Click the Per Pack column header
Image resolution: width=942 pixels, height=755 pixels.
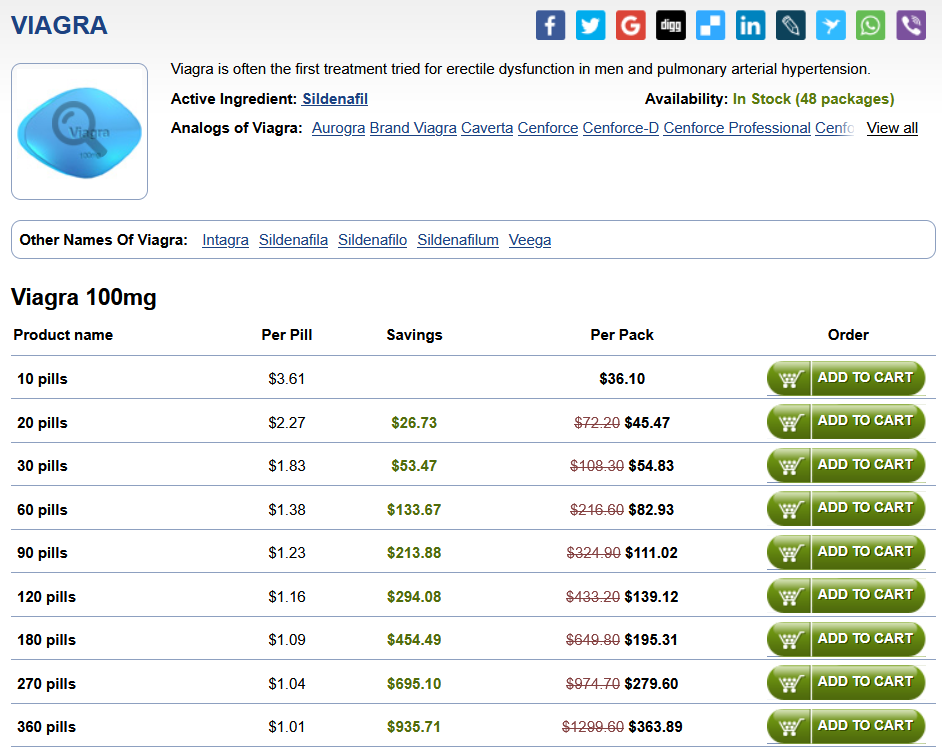(622, 335)
